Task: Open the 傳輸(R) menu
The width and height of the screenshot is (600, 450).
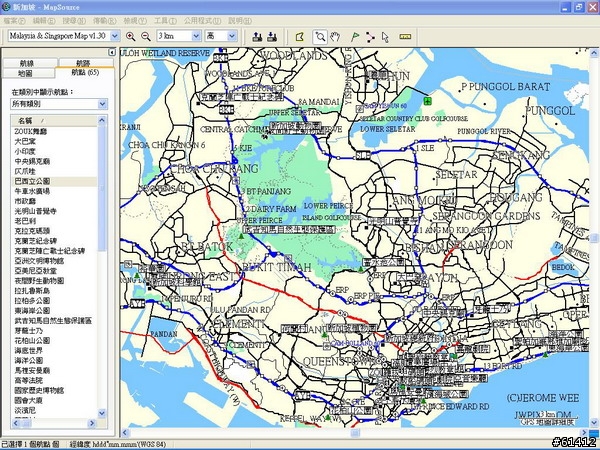Action: pos(104,21)
